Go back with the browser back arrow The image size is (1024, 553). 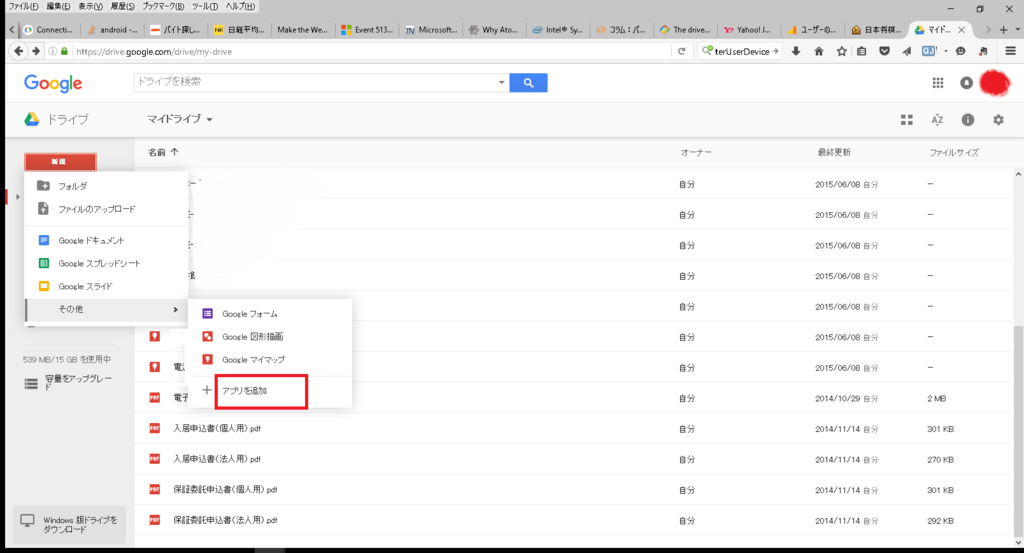(x=19, y=51)
